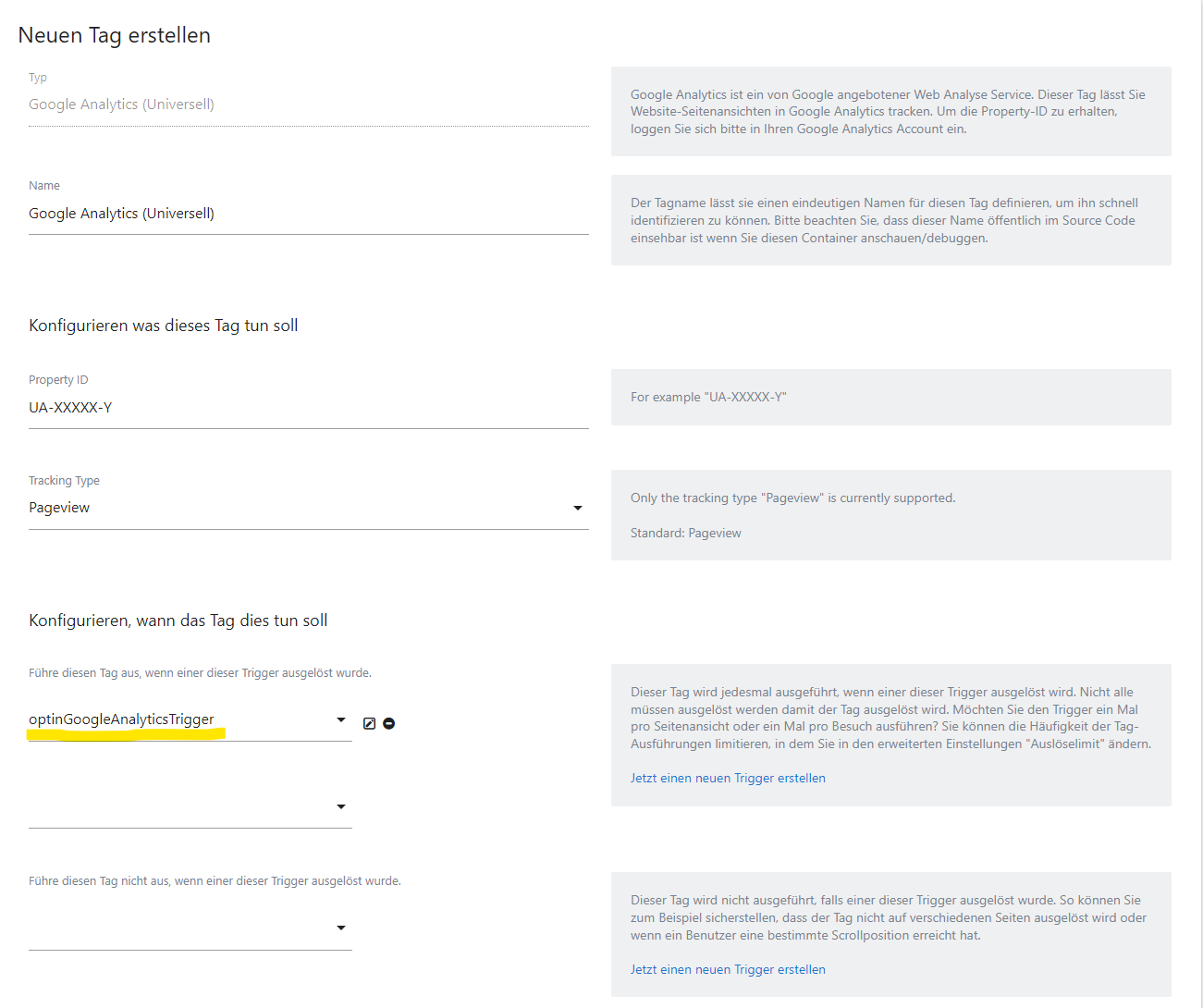
Task: Click the 'Führe diesen Tag nicht aus' label
Action: [x=215, y=881]
